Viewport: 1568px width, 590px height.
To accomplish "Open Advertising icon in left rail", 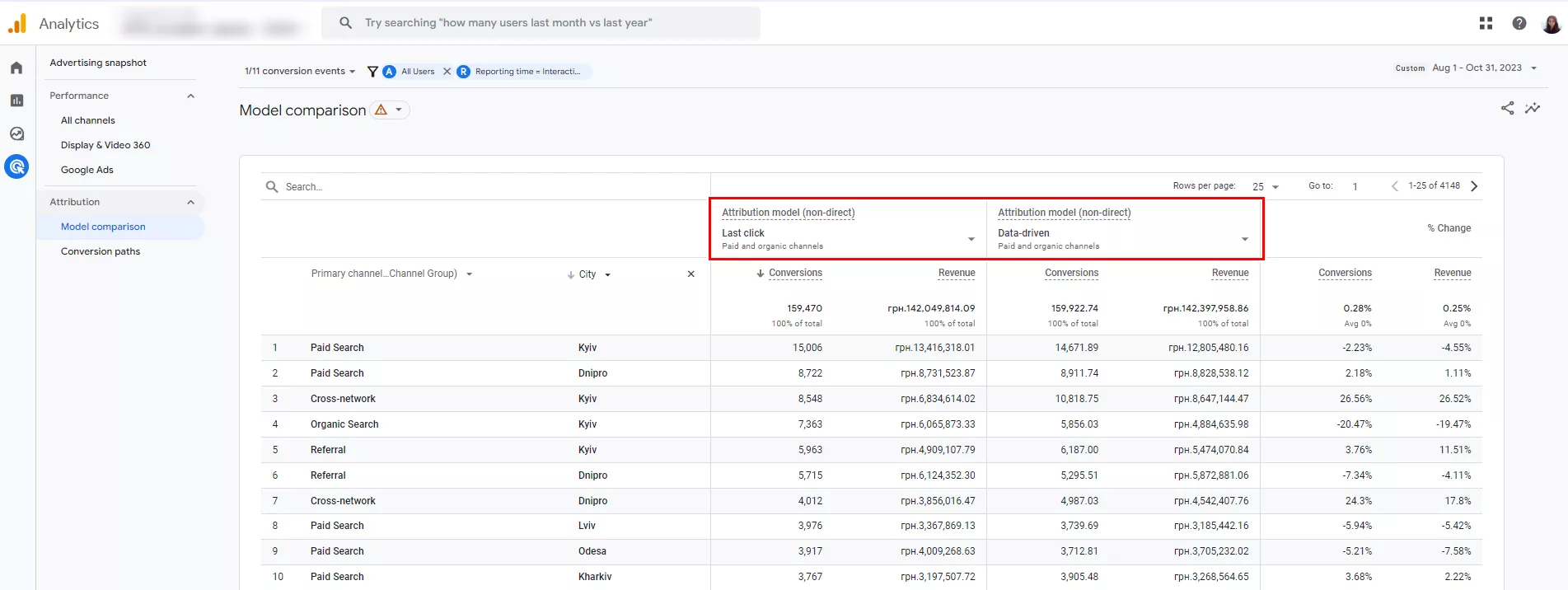I will pyautogui.click(x=16, y=166).
